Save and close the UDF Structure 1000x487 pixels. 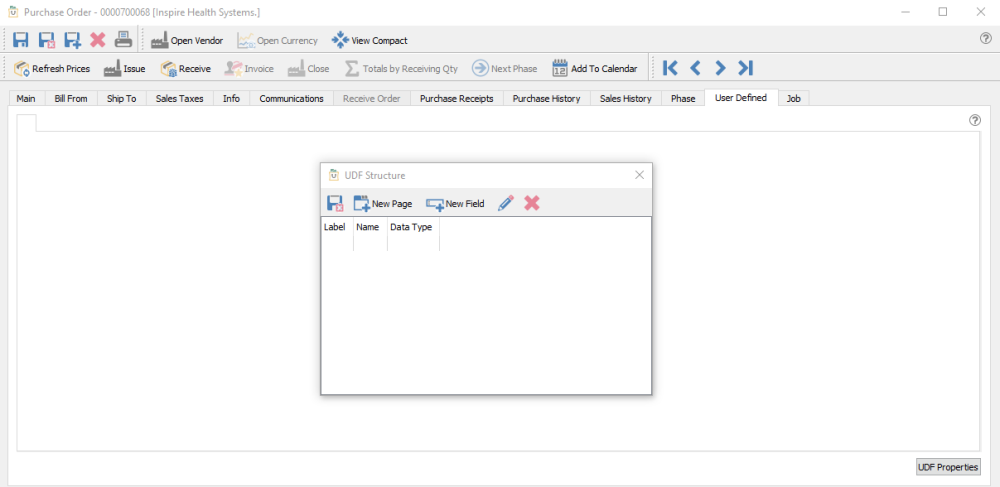335,203
